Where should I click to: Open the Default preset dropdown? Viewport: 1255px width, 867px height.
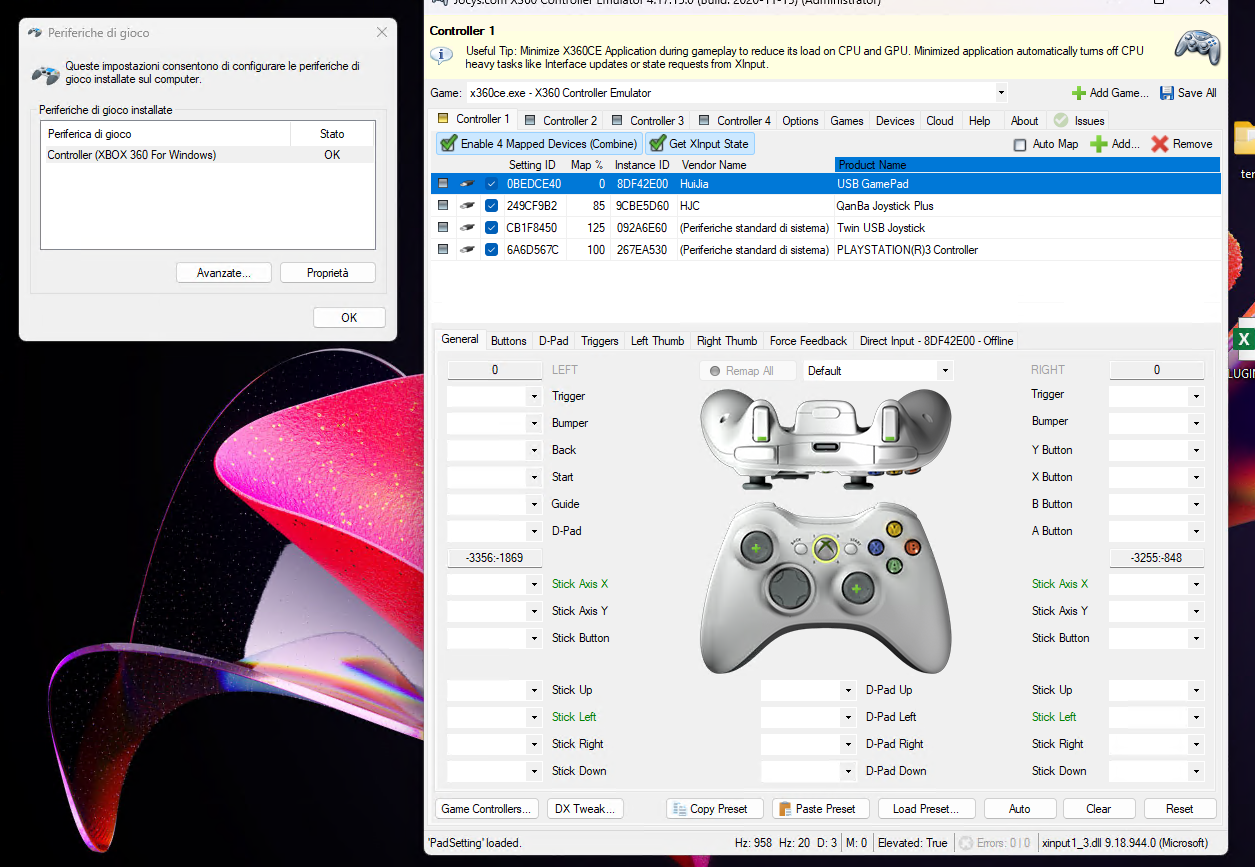coord(945,371)
